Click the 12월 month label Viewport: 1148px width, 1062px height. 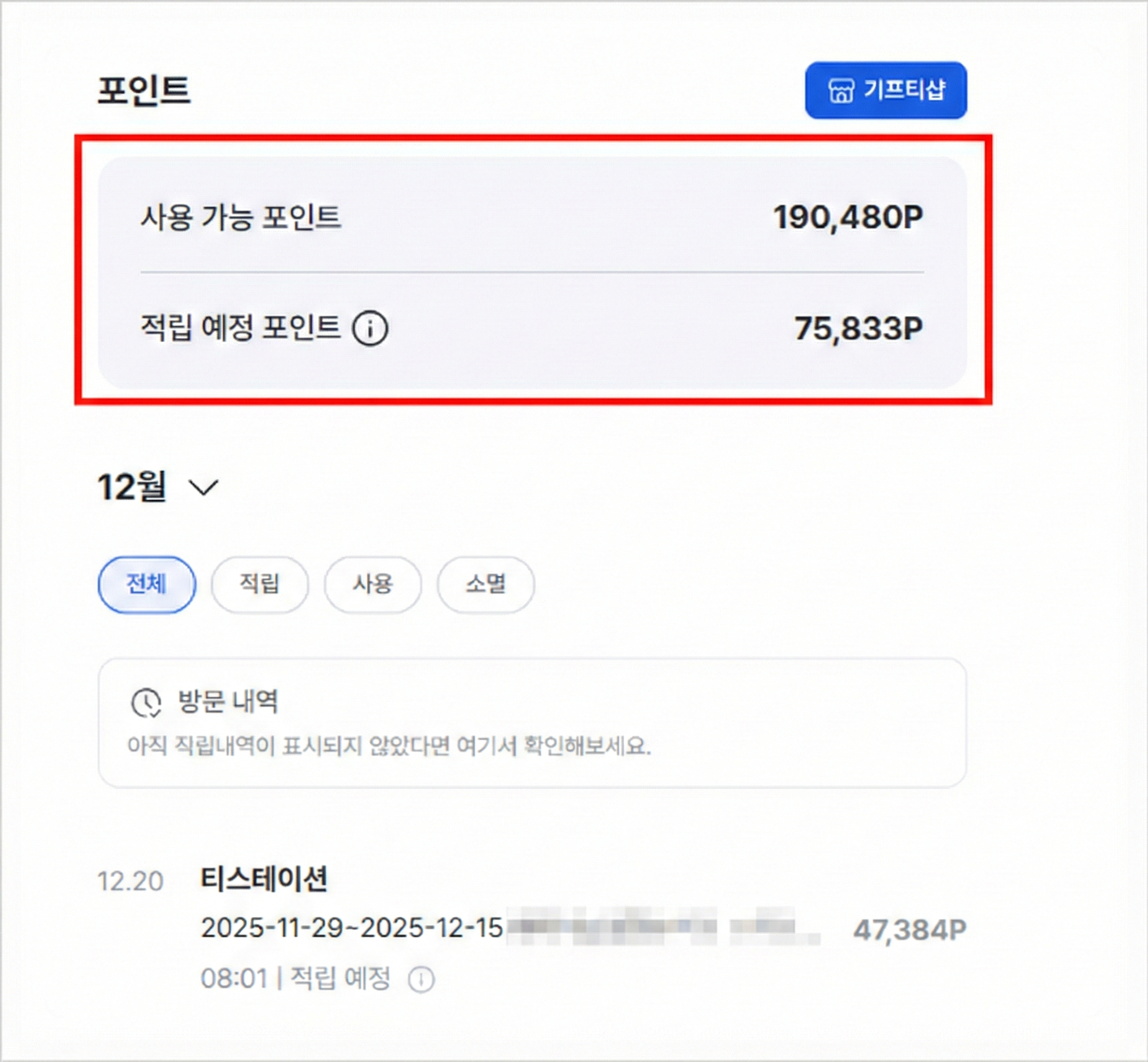132,487
